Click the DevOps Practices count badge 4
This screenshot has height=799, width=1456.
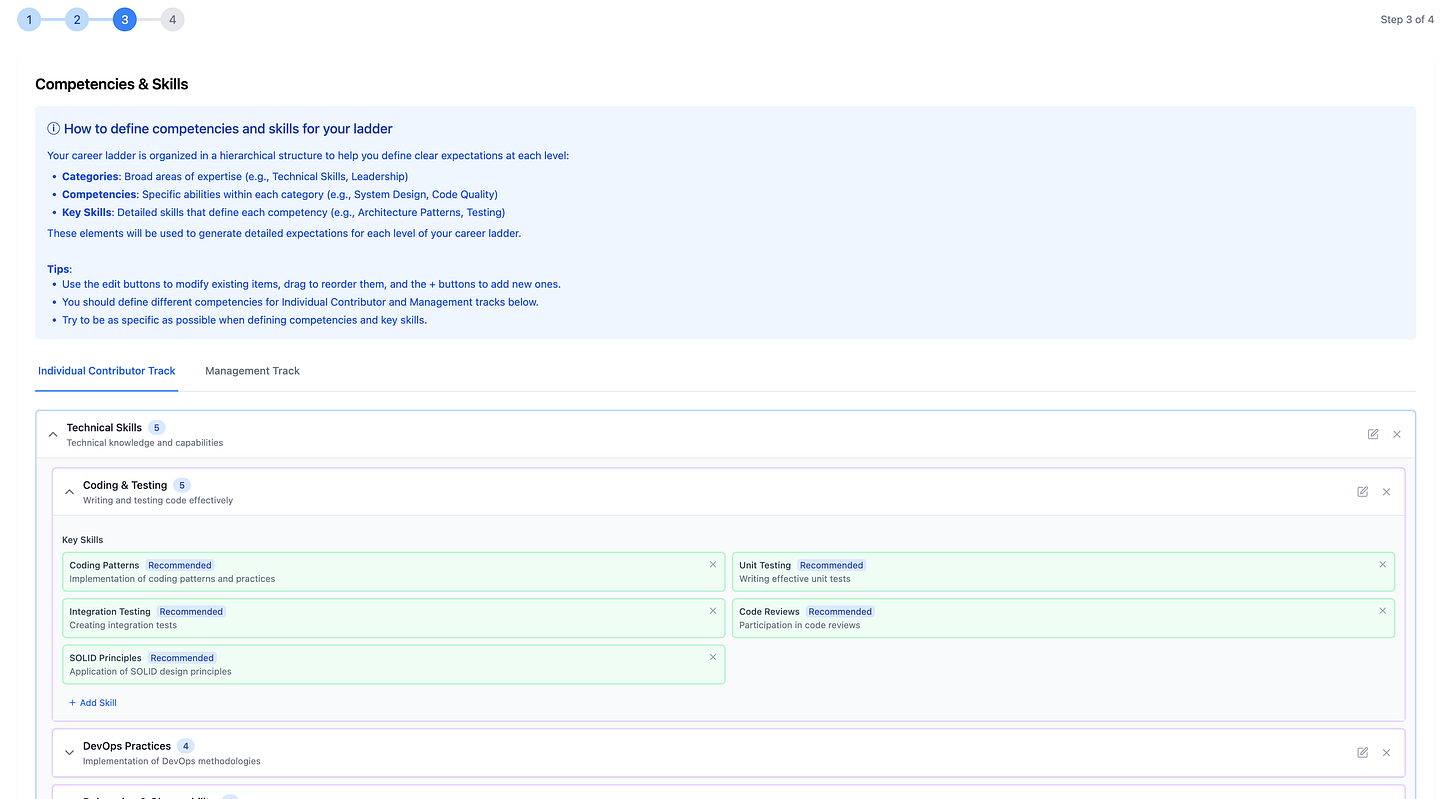(186, 746)
